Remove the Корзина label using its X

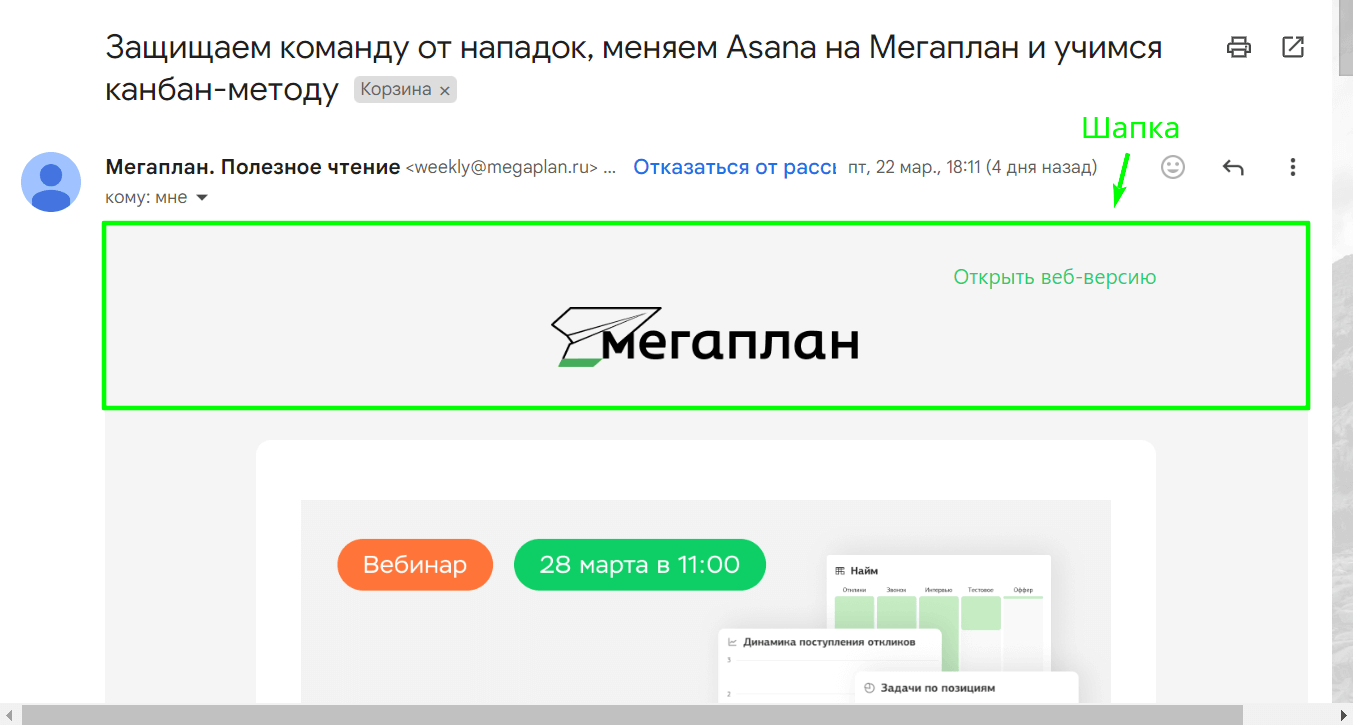[445, 90]
